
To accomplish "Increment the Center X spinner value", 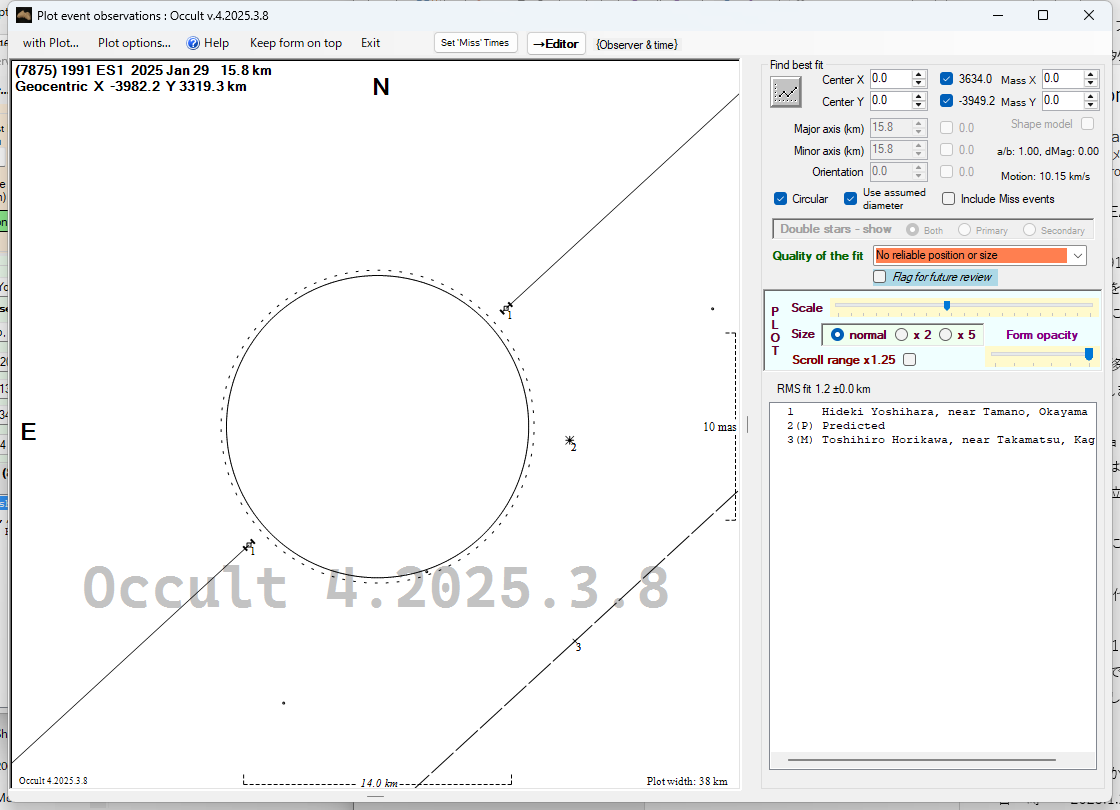I will click(x=919, y=75).
